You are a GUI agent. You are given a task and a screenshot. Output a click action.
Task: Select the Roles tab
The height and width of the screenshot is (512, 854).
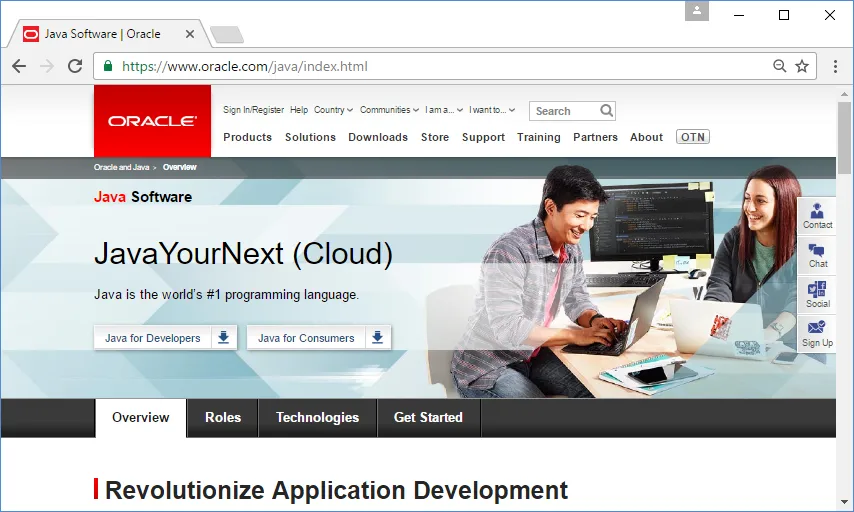pos(223,418)
